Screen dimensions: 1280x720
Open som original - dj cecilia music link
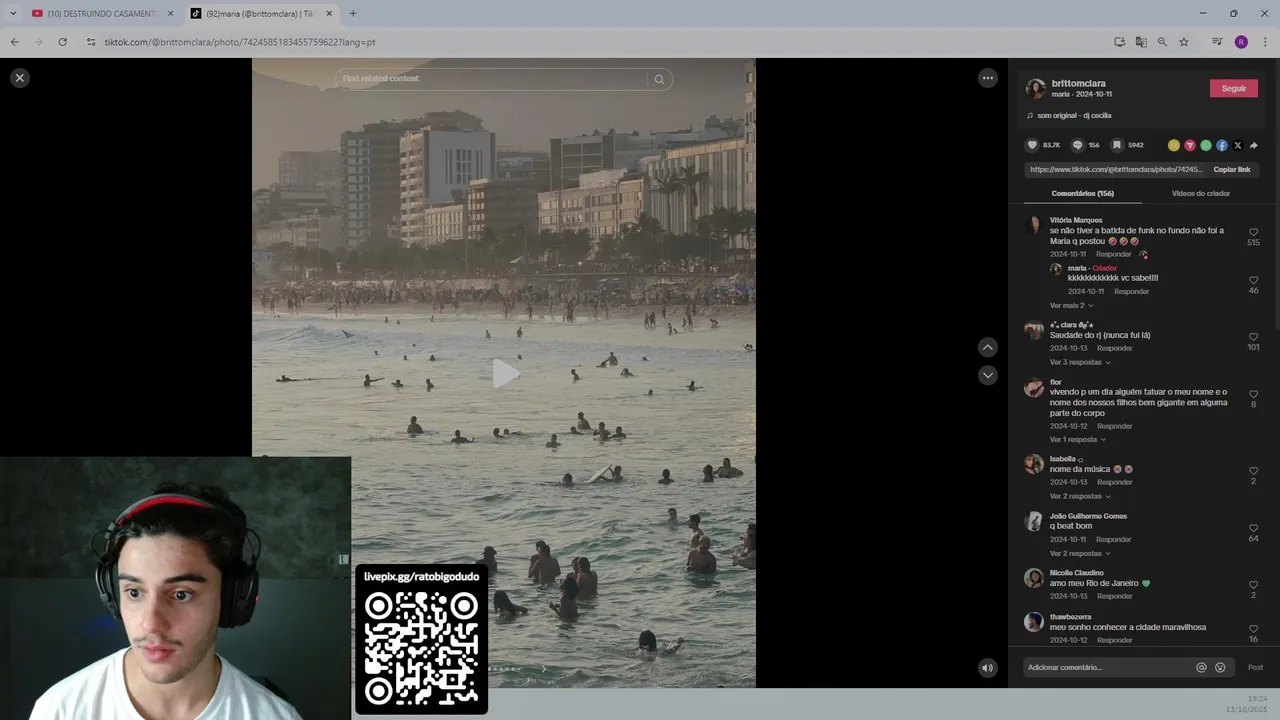(1074, 116)
